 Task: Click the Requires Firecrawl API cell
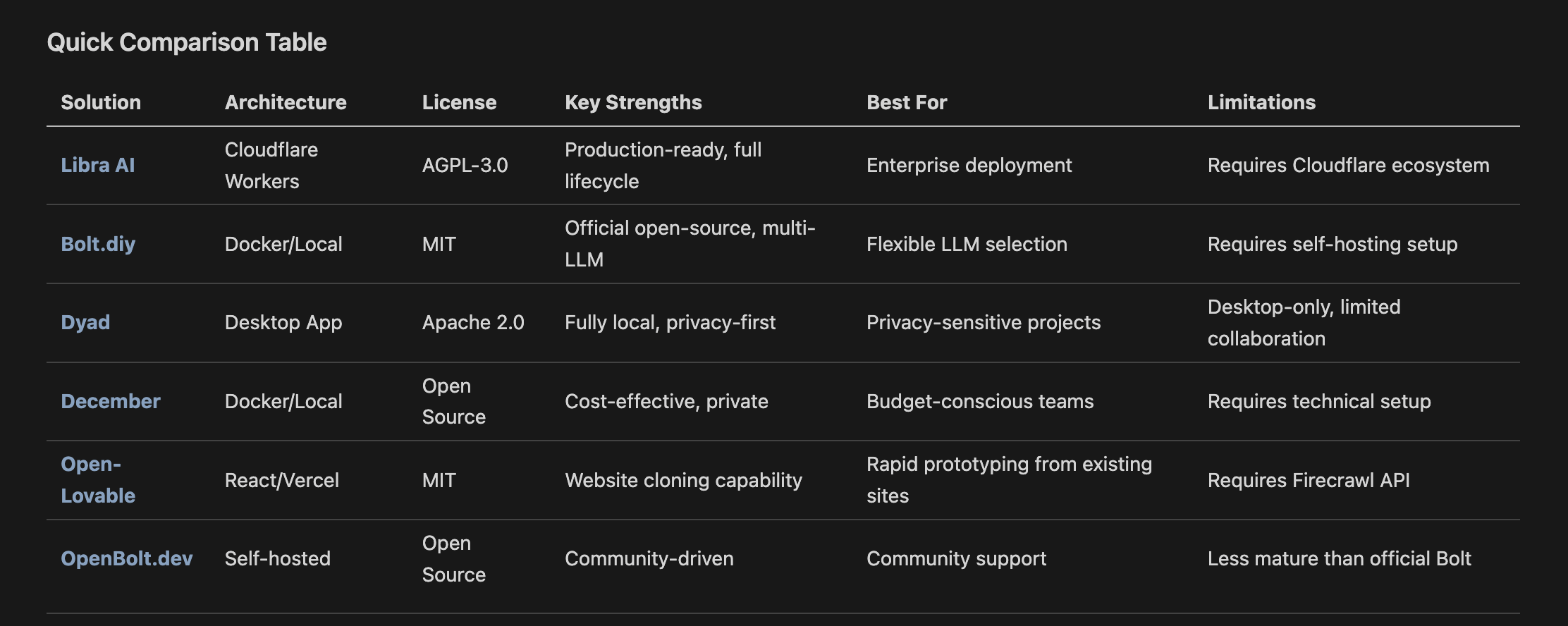[x=1309, y=480]
